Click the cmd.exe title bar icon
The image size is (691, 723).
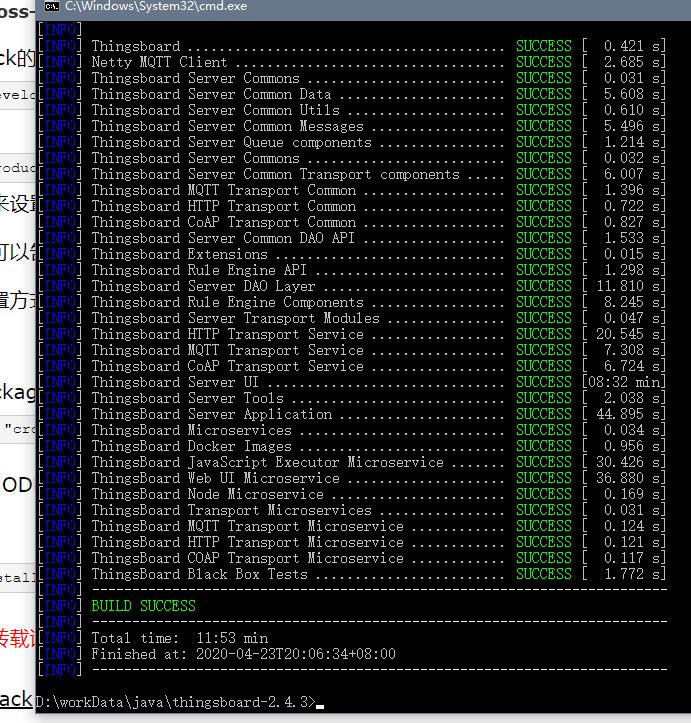click(52, 6)
